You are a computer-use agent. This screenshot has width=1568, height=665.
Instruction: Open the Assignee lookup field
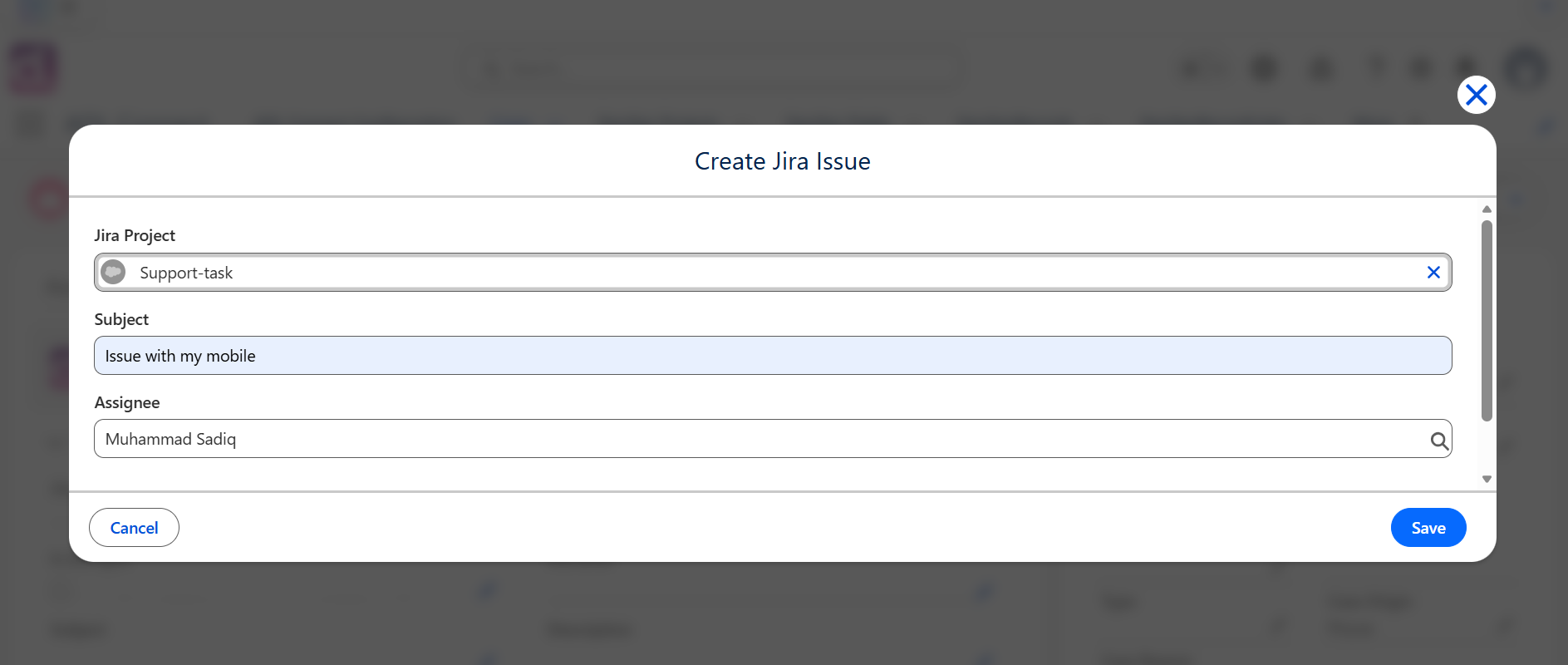click(x=773, y=439)
